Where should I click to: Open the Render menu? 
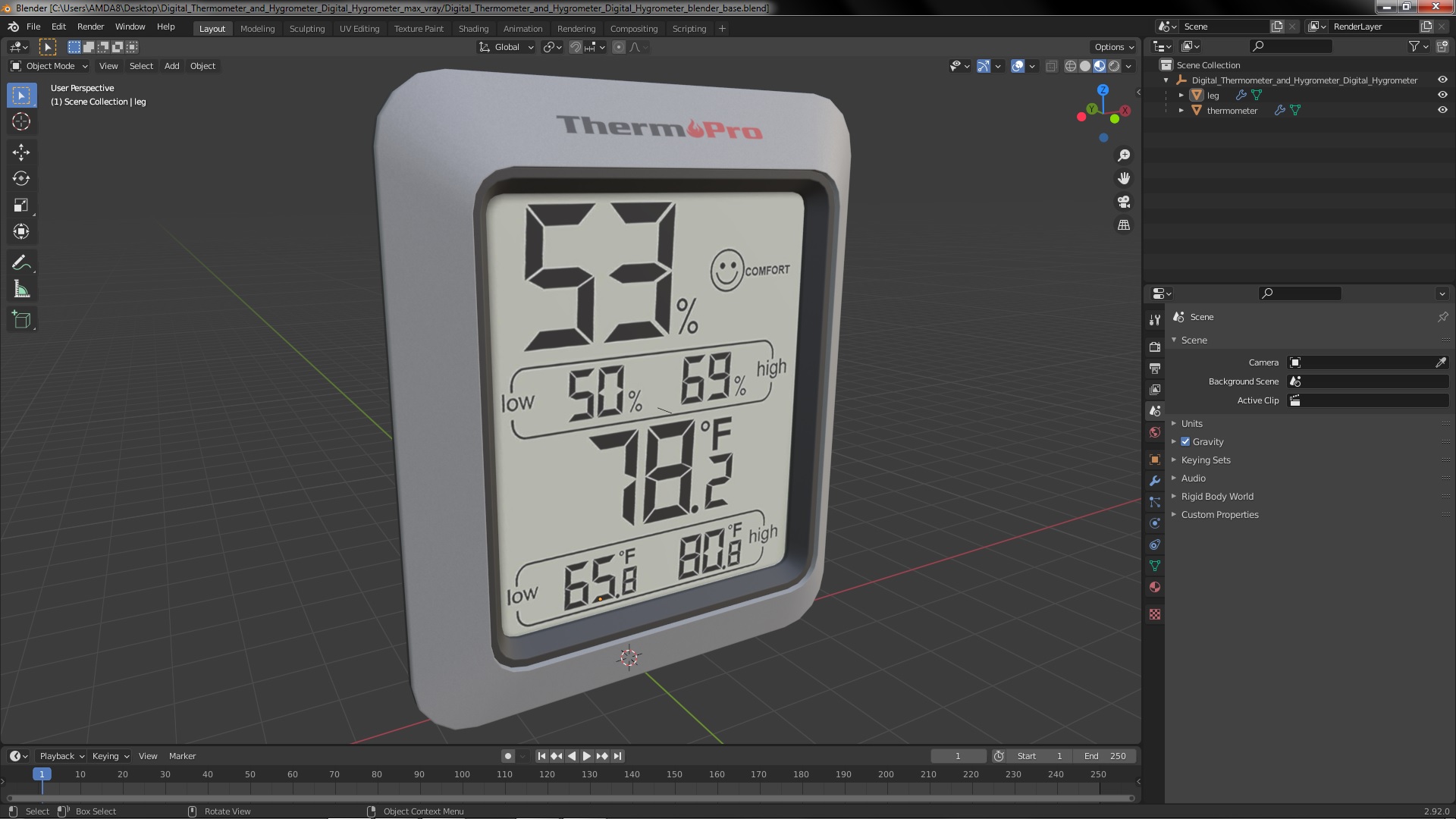point(90,27)
